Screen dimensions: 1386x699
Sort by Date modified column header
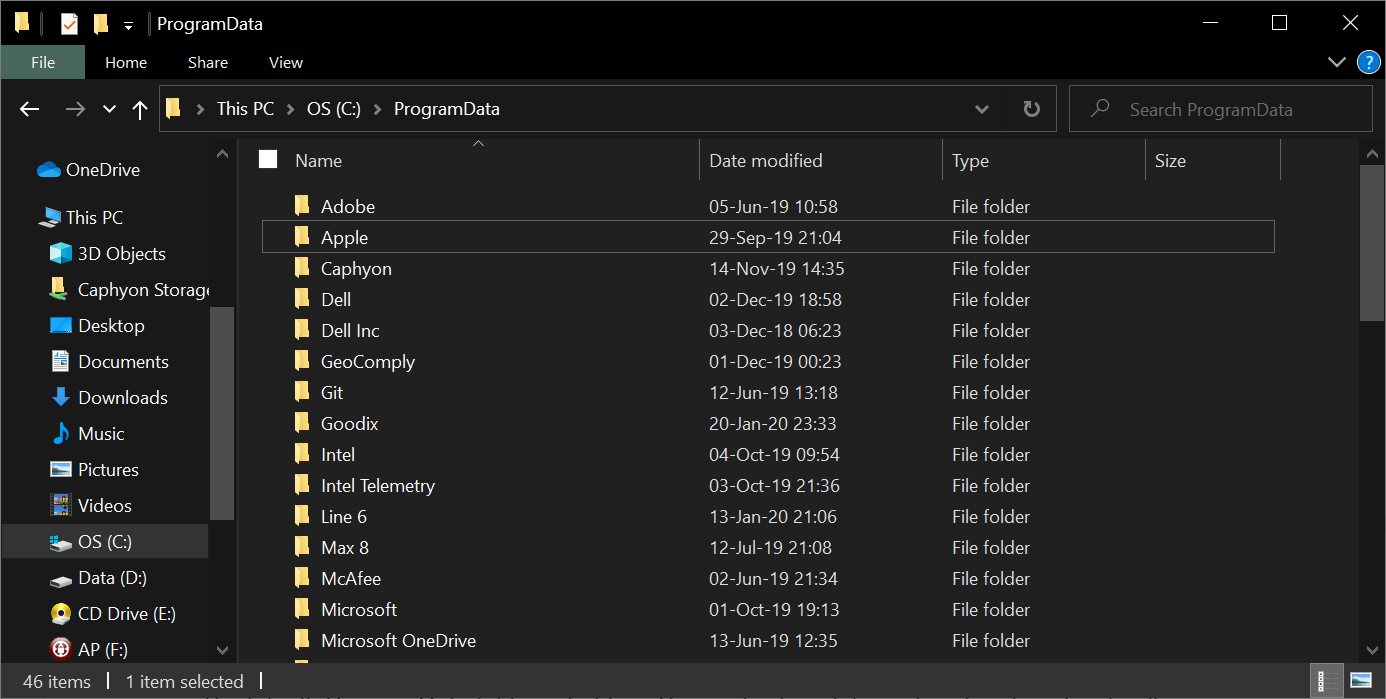point(766,160)
